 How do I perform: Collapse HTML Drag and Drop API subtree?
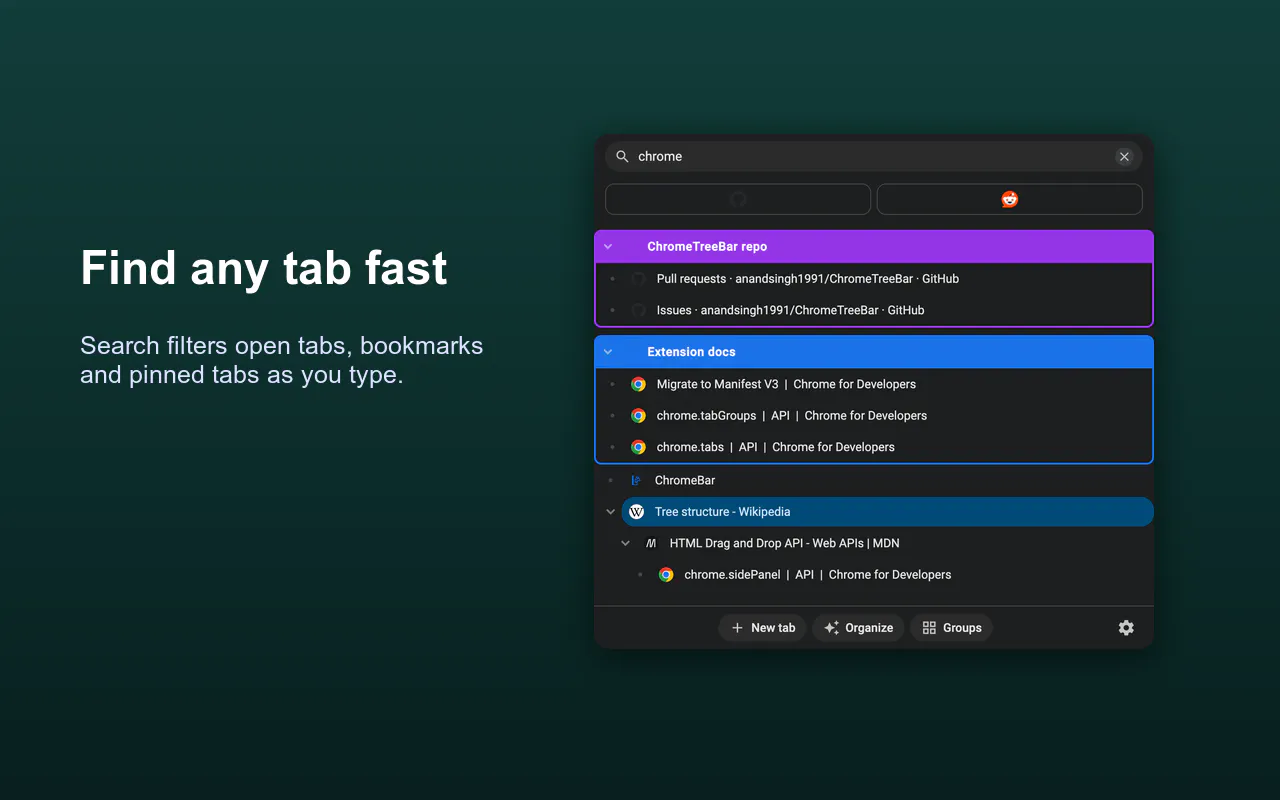[625, 544]
